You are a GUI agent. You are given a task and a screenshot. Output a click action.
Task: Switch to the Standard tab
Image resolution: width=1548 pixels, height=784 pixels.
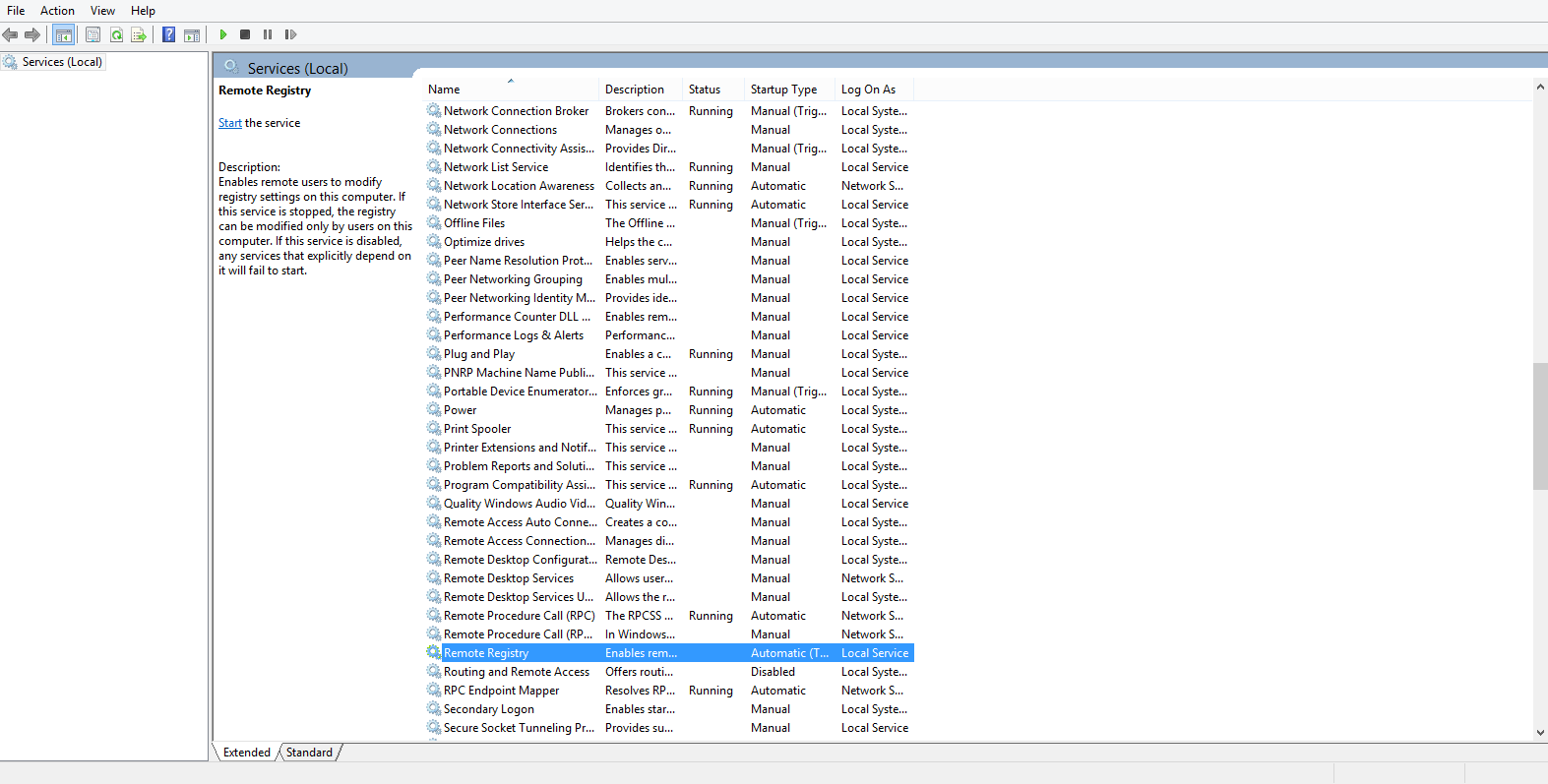[309, 753]
